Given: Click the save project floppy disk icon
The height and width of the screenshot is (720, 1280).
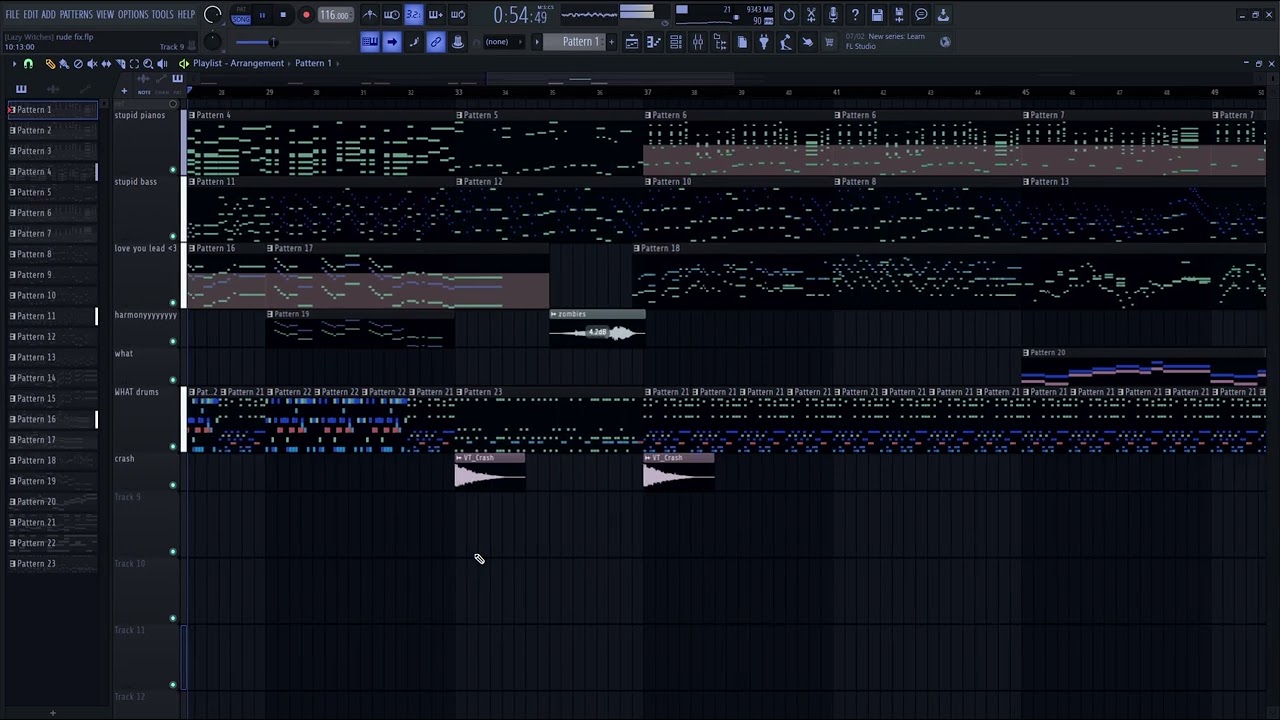Looking at the screenshot, I should pyautogui.click(x=877, y=15).
